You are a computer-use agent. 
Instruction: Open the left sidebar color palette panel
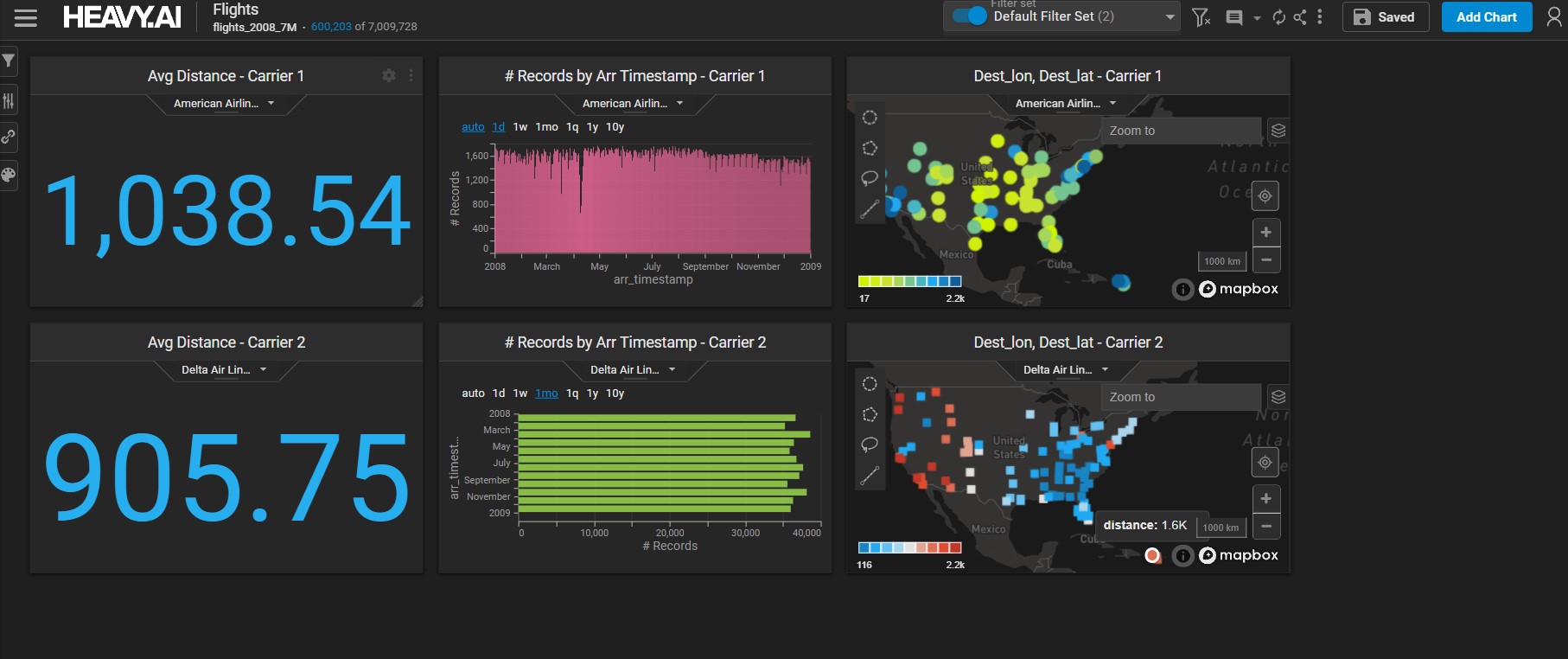9,176
